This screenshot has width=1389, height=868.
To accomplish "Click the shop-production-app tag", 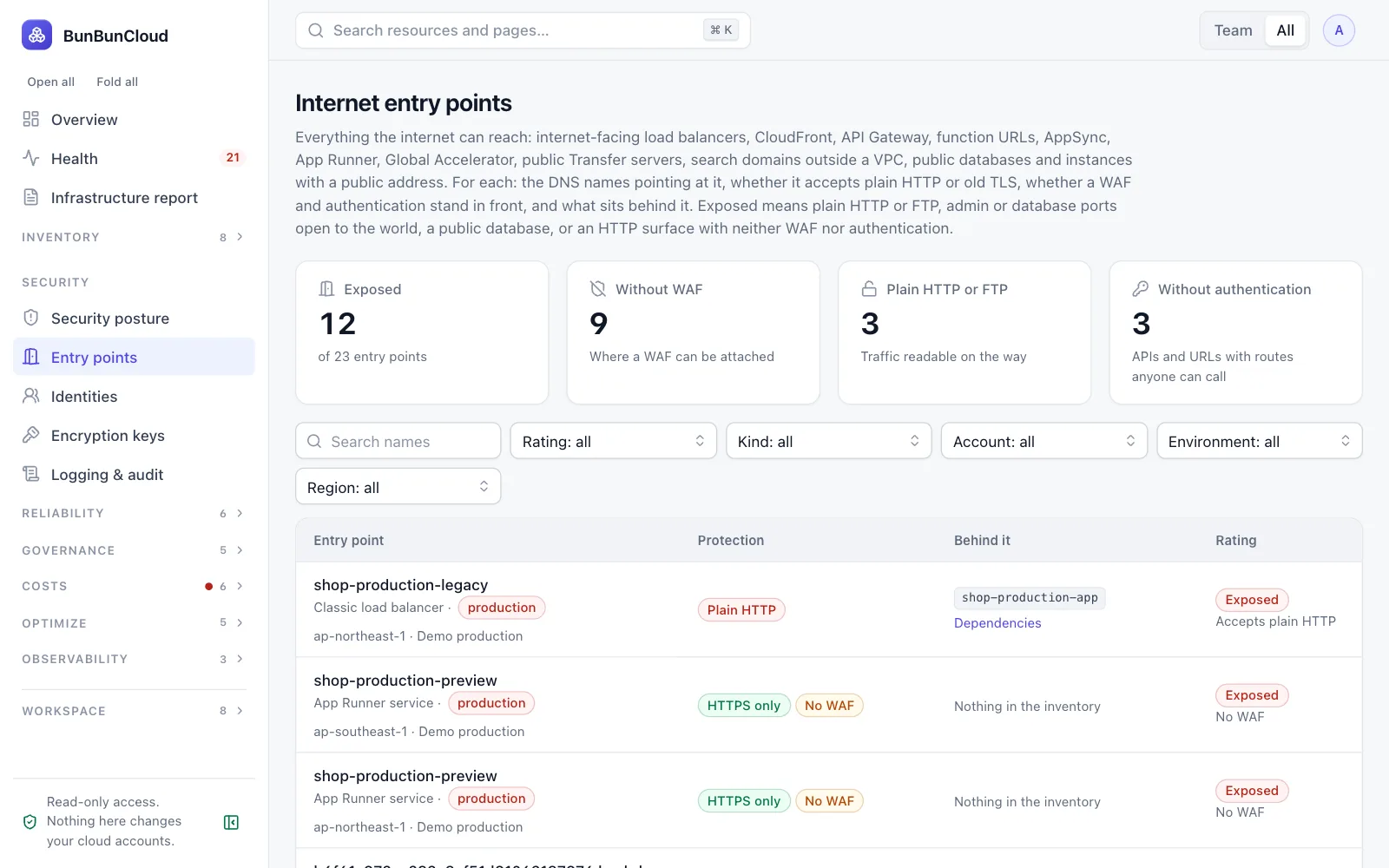I will click(1030, 597).
